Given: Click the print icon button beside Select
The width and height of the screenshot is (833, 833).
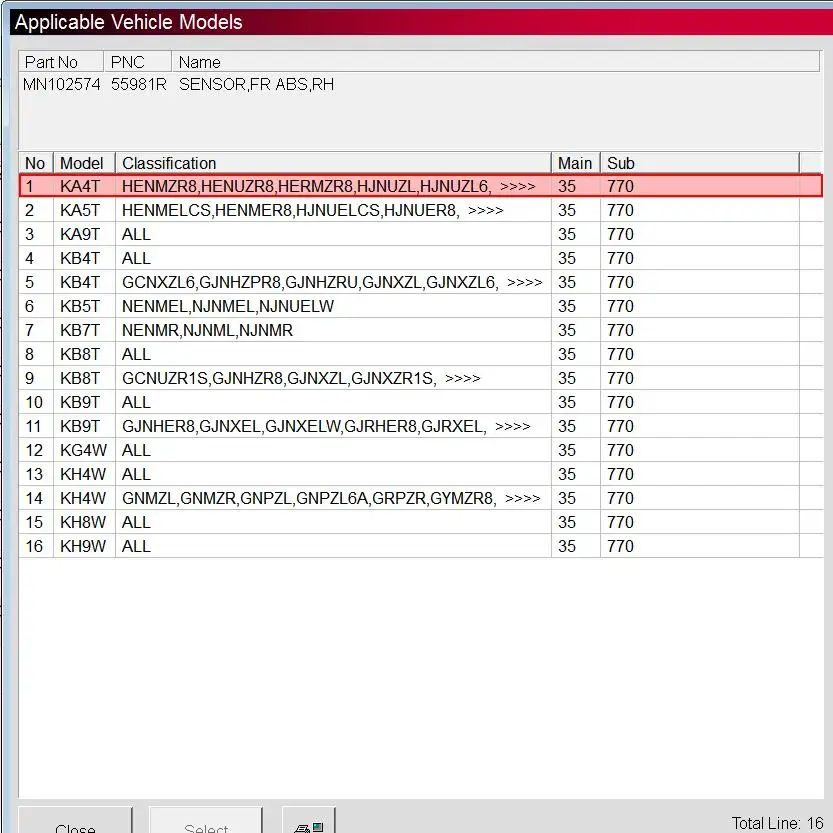Looking at the screenshot, I should [x=309, y=821].
